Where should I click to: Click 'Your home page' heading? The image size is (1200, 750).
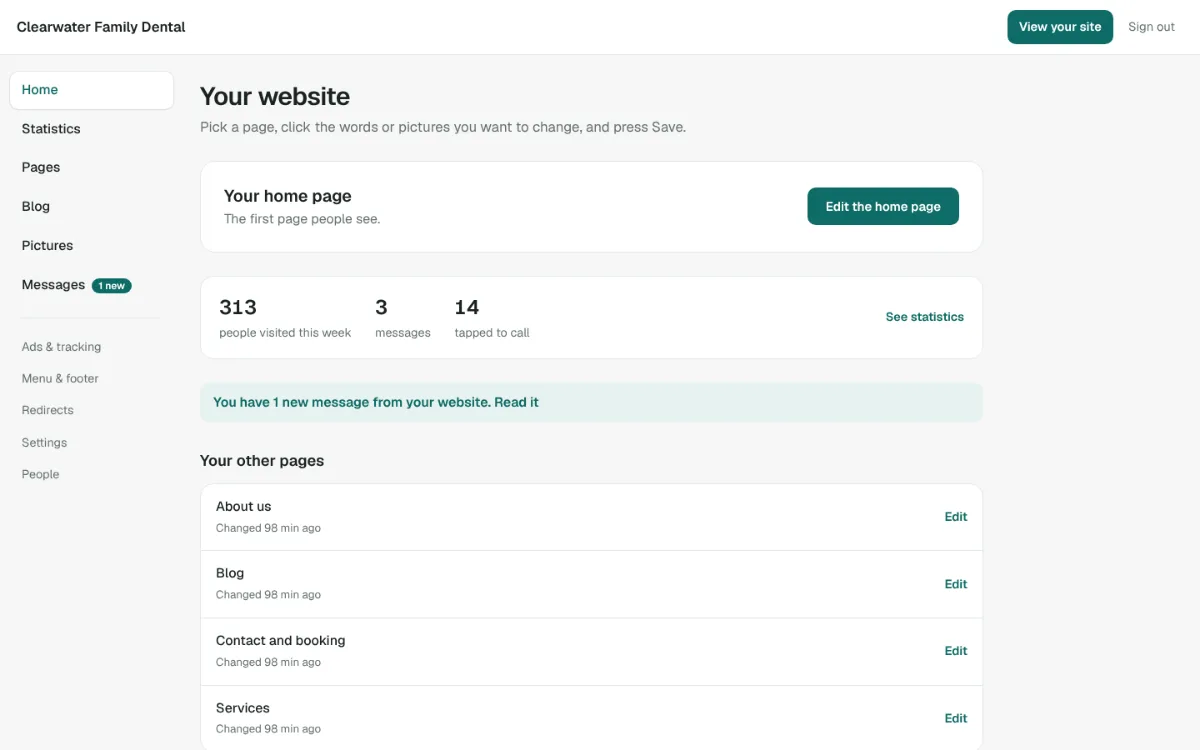(288, 196)
